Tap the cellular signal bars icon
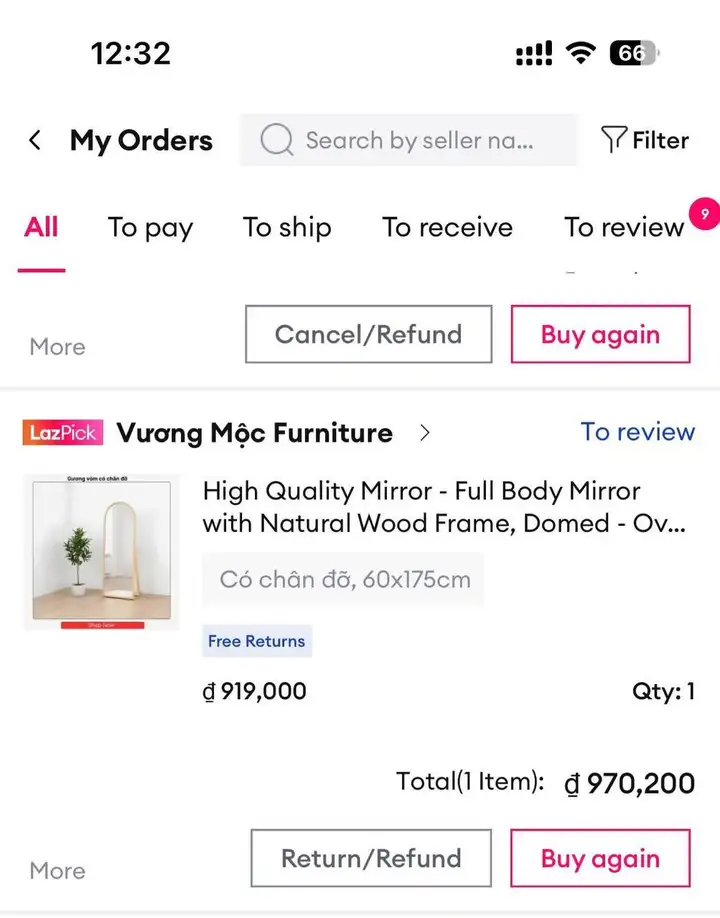720x918 pixels. [x=533, y=53]
